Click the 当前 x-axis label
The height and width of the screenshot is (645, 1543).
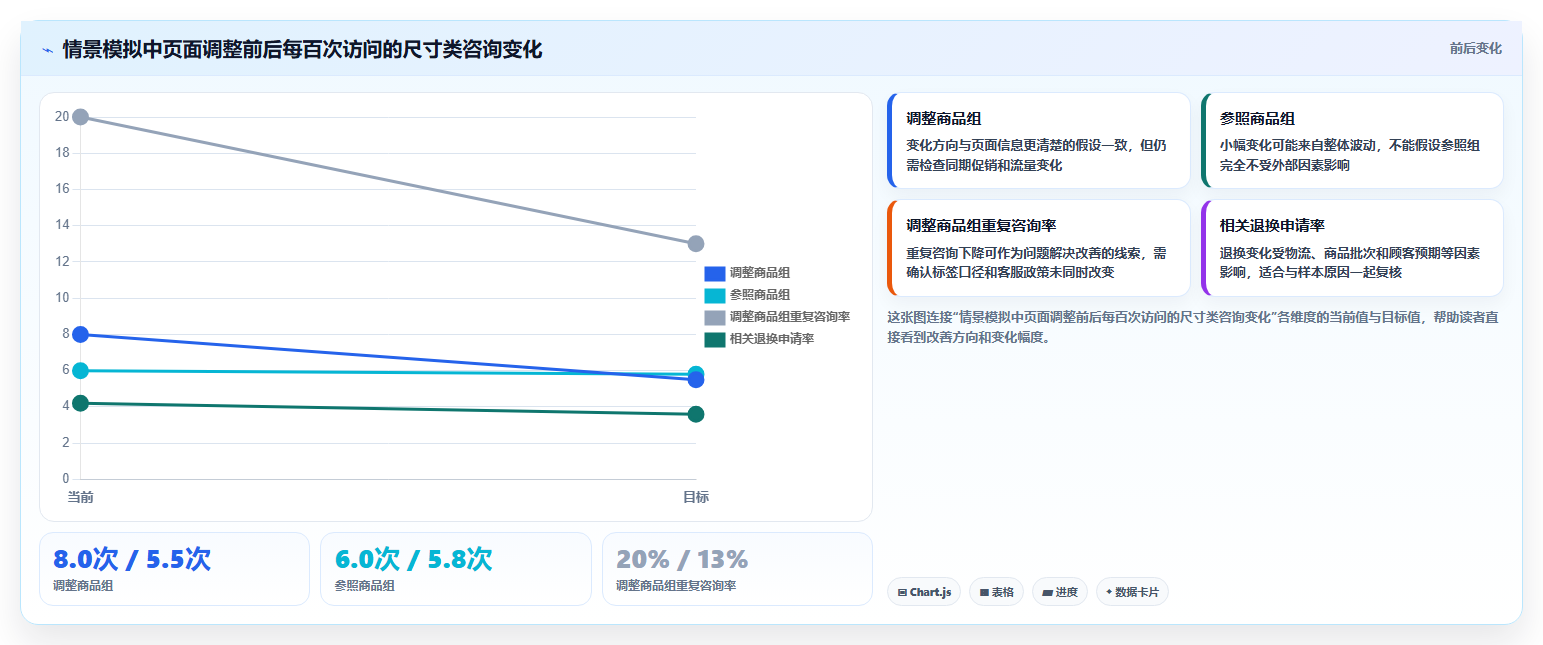(x=81, y=497)
